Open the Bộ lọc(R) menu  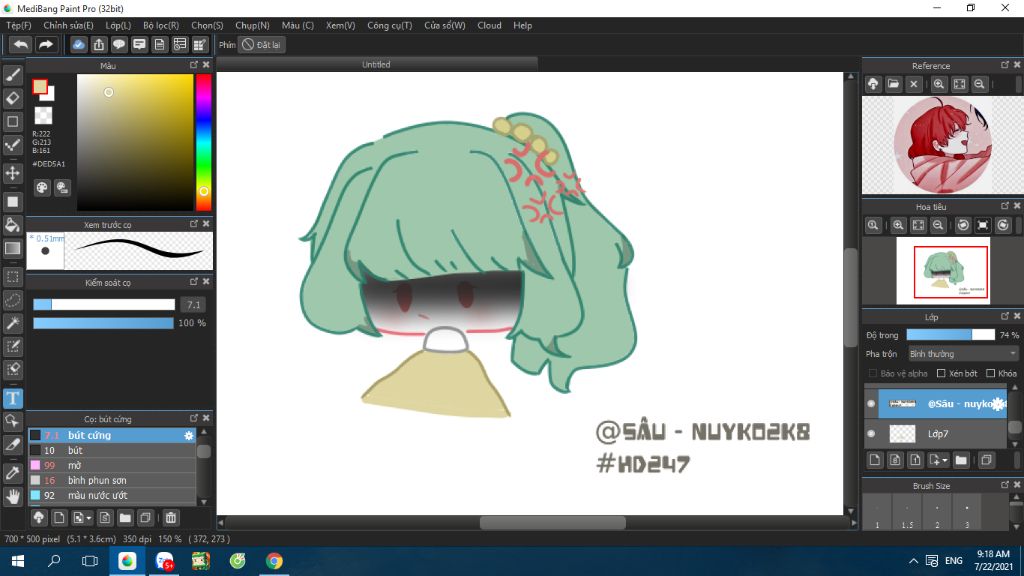point(161,25)
